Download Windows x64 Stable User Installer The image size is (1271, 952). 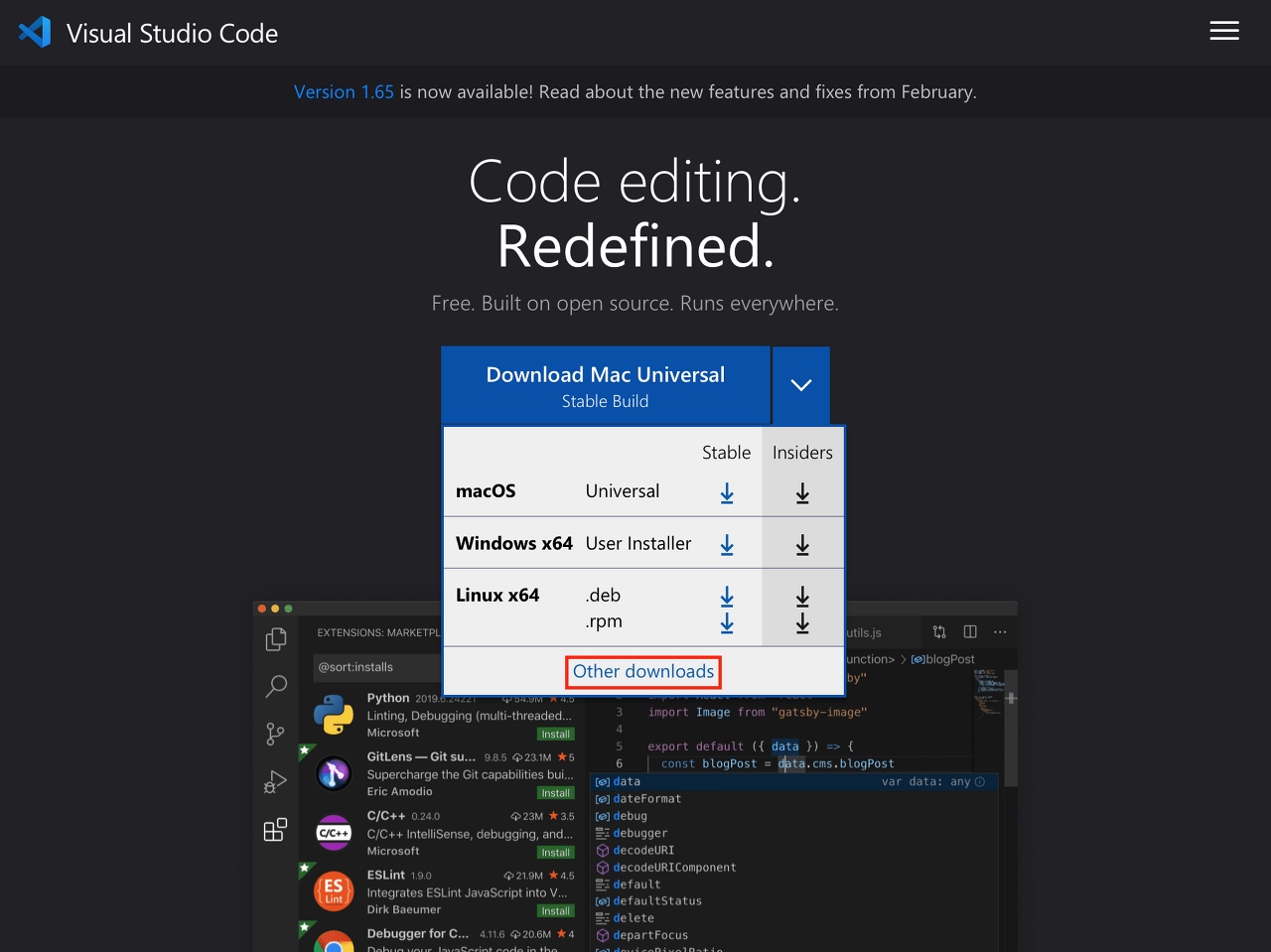tap(727, 544)
